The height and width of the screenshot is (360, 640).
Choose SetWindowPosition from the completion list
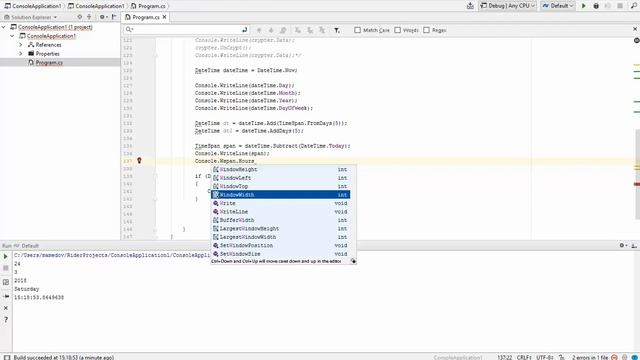point(280,245)
